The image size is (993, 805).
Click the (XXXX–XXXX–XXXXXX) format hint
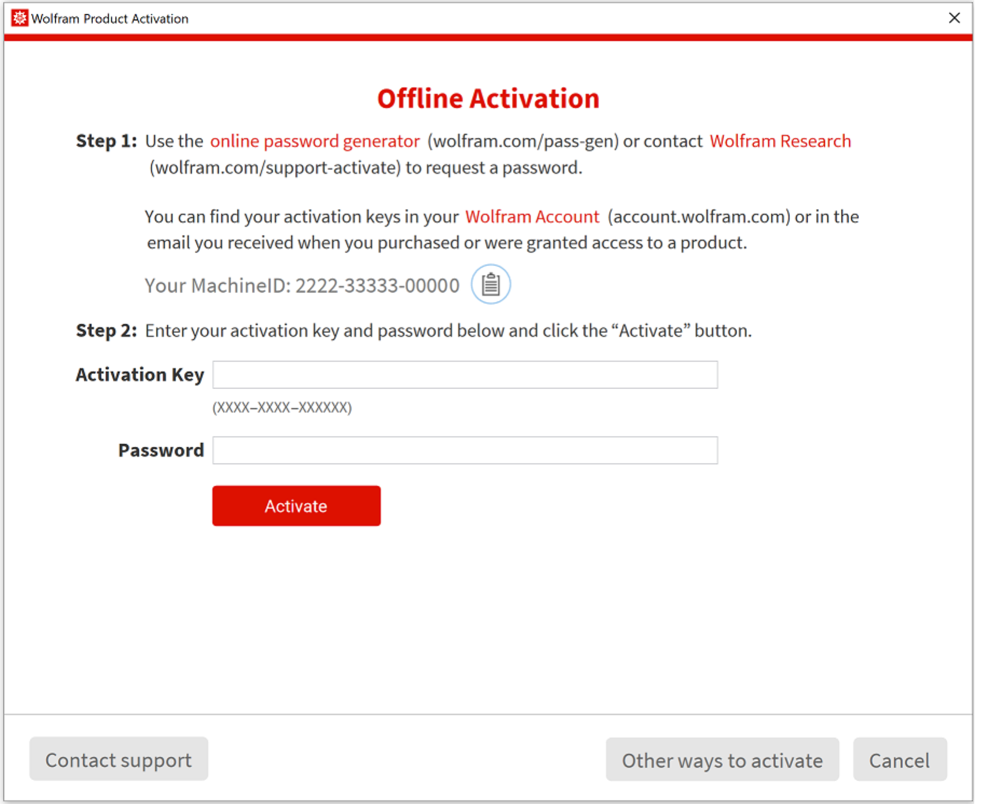[x=282, y=407]
